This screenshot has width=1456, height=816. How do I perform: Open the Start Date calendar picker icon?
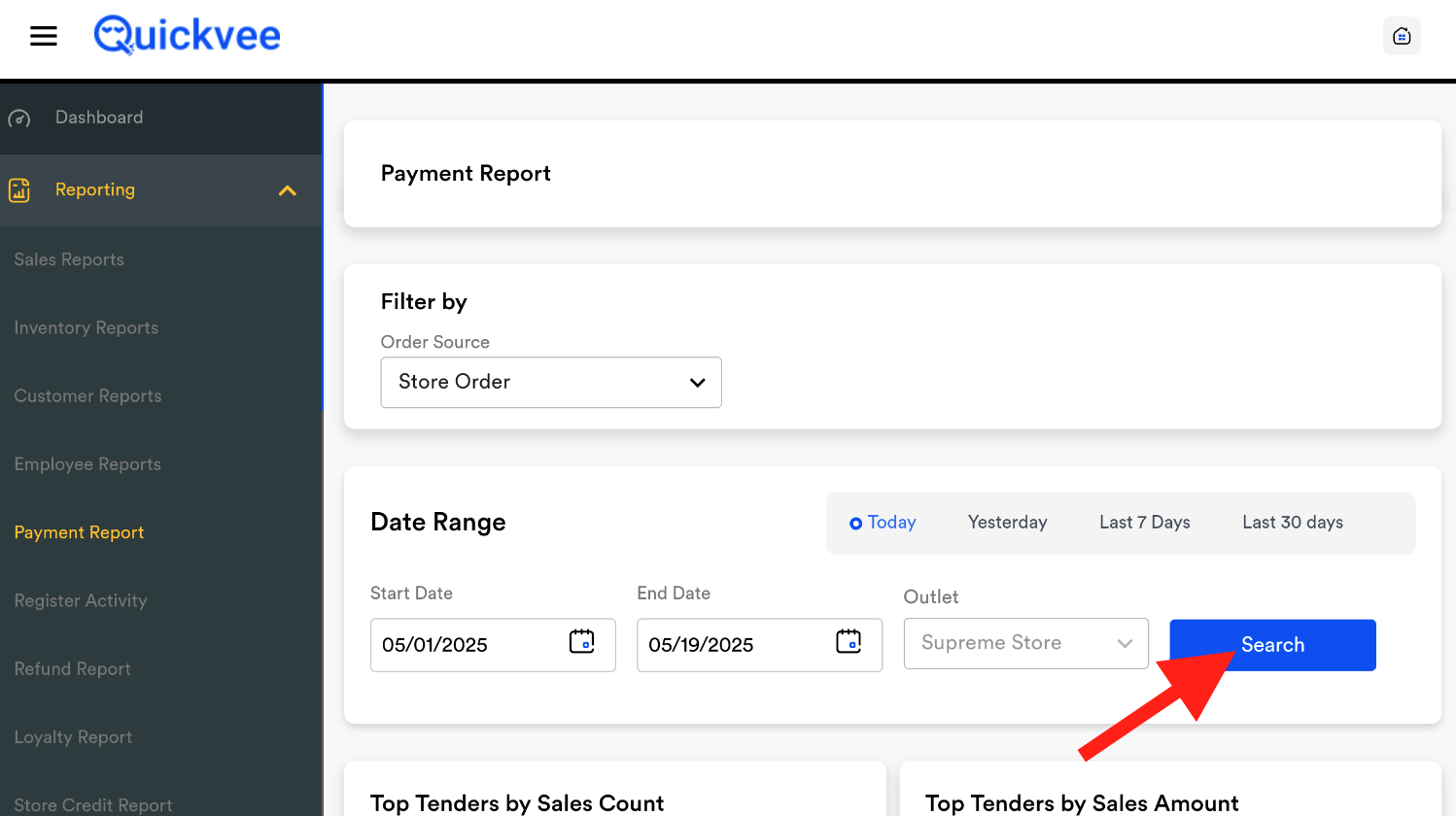(581, 642)
